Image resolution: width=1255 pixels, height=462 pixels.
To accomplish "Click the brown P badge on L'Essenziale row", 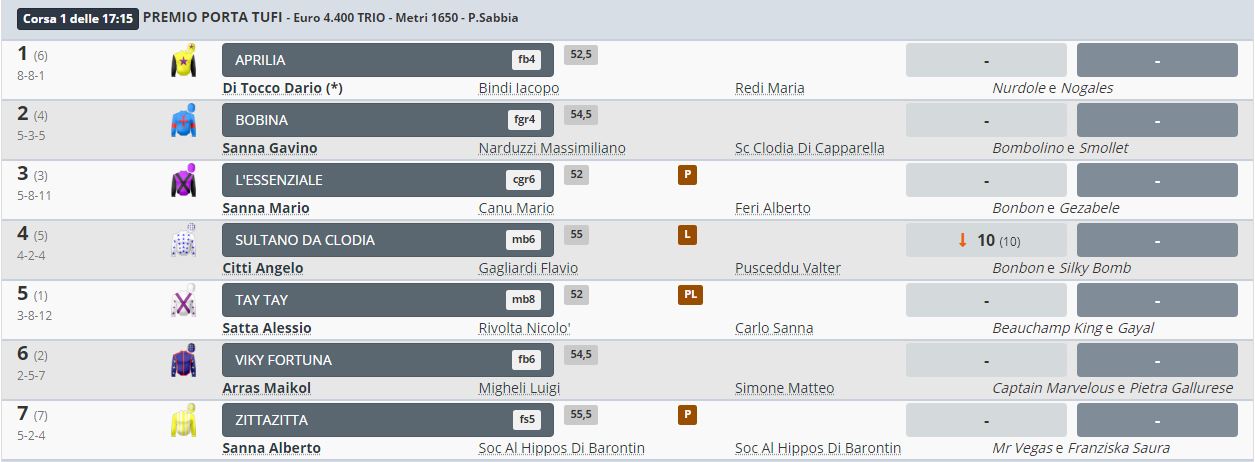I will click(x=687, y=175).
